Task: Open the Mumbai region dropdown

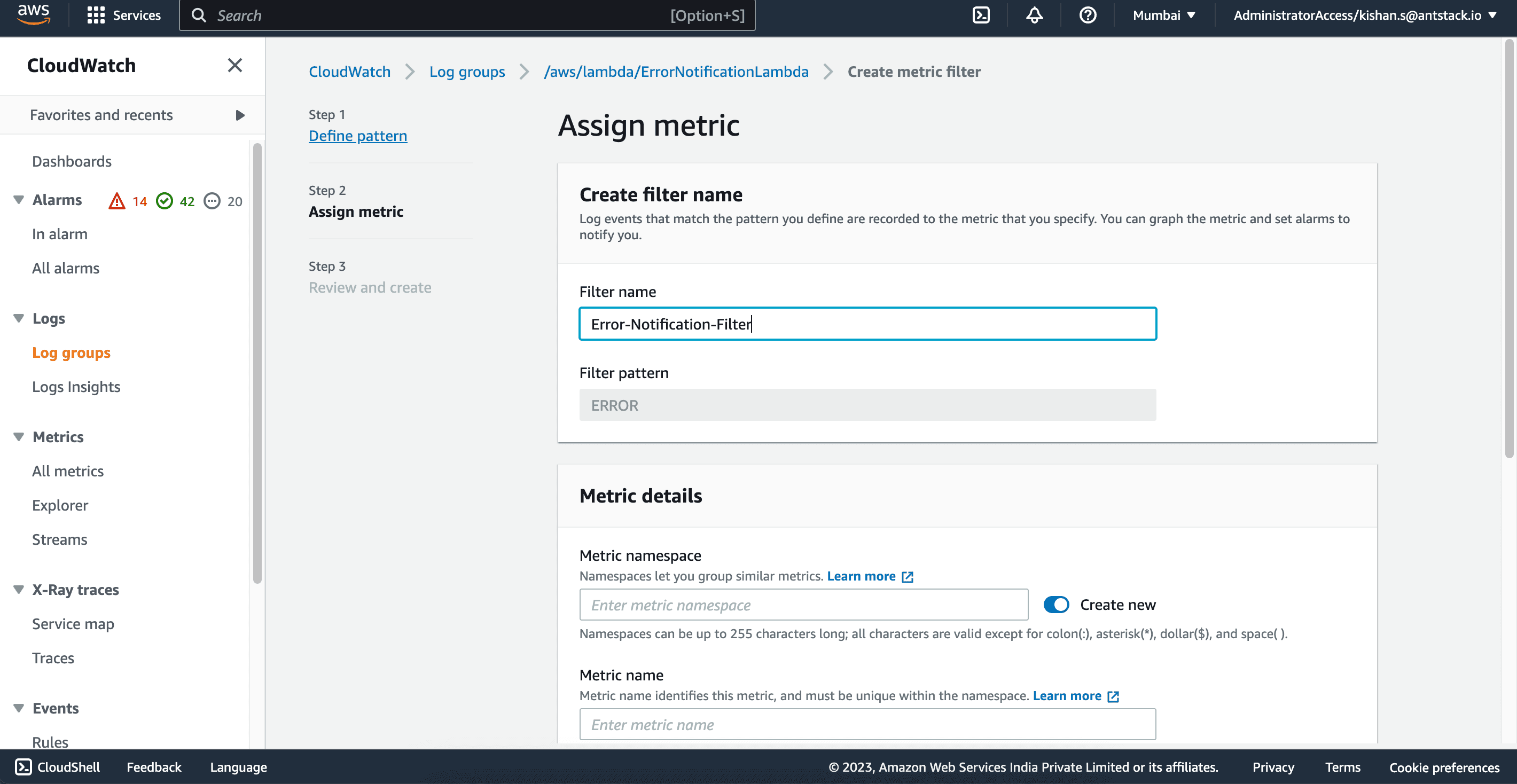Action: (x=1164, y=15)
